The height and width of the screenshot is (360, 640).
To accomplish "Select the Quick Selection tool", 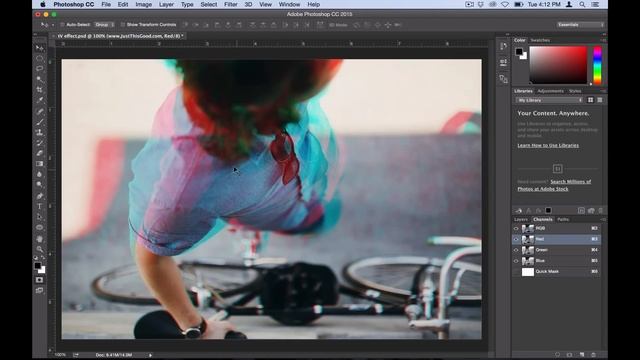I will 40,79.
